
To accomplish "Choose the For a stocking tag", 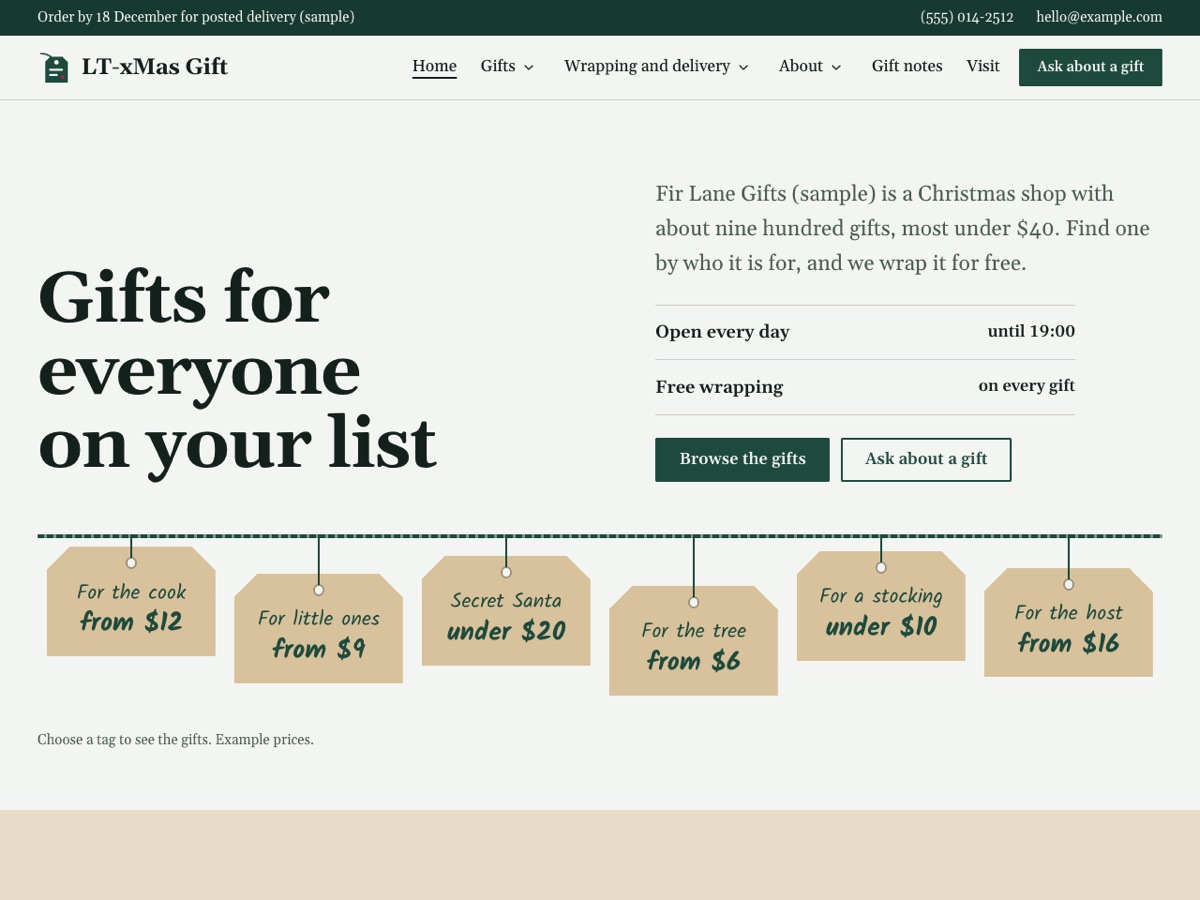I will [x=881, y=606].
